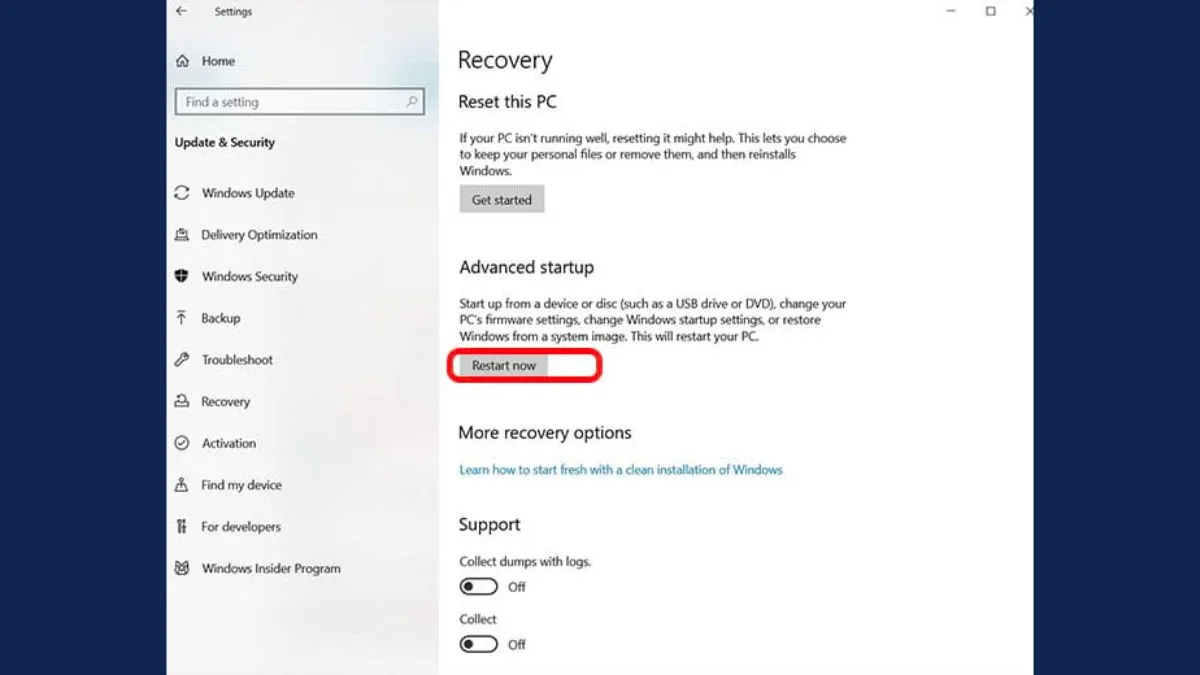Open Windows Update from the sidebar
The image size is (1200, 675).
246,192
